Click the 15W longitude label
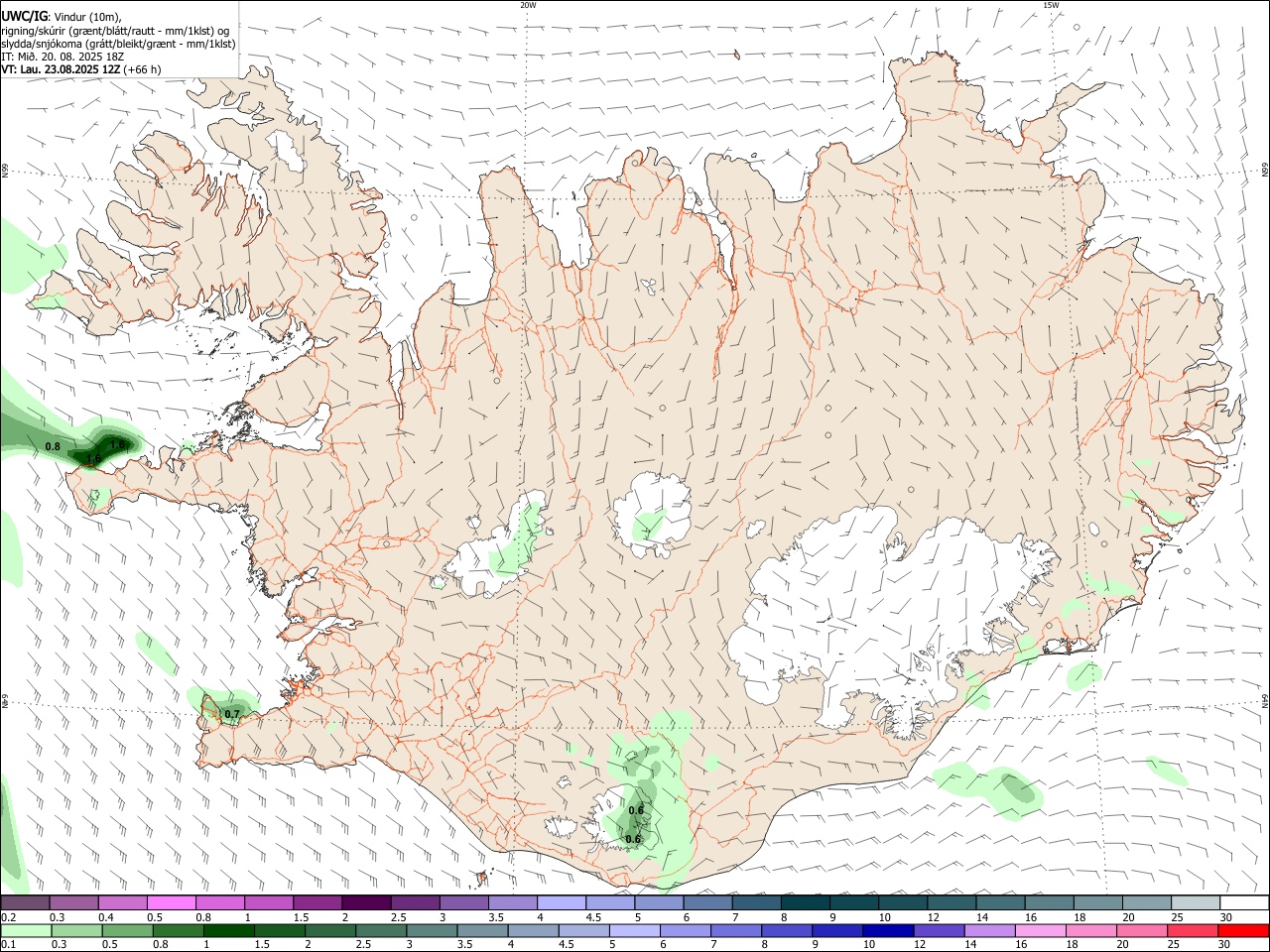 pyautogui.click(x=1051, y=5)
